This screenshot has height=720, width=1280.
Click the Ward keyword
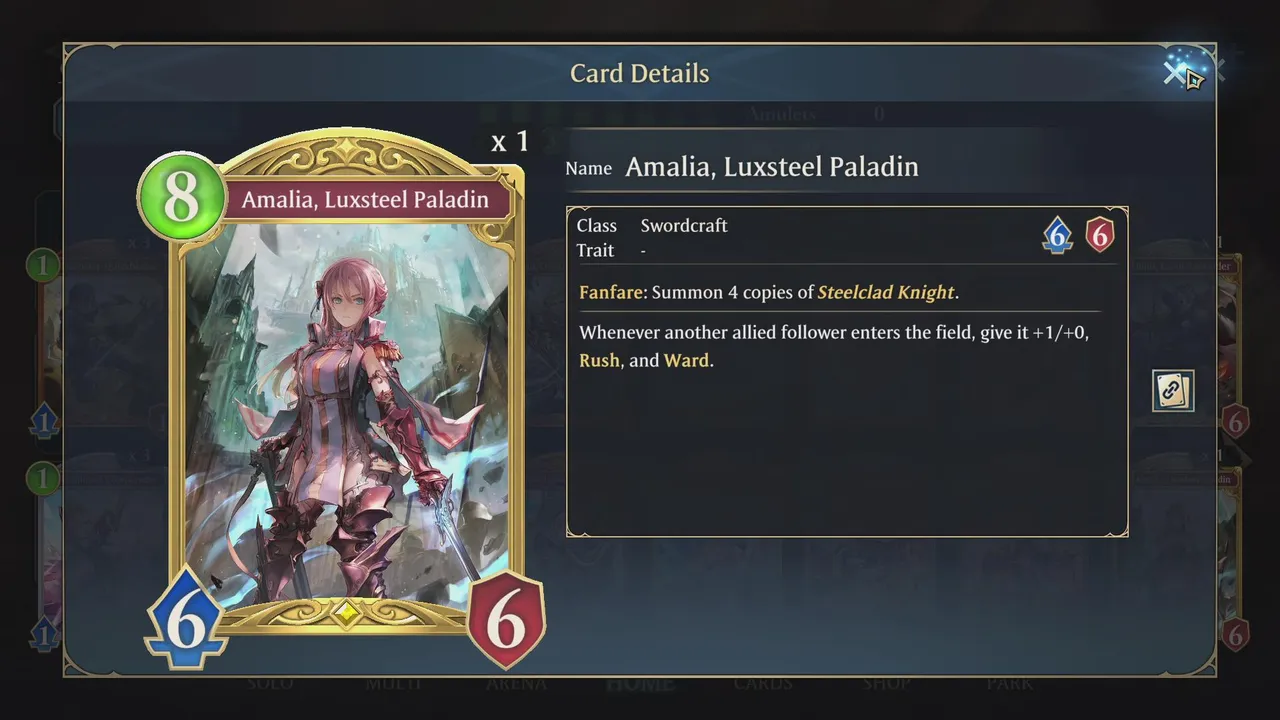686,360
